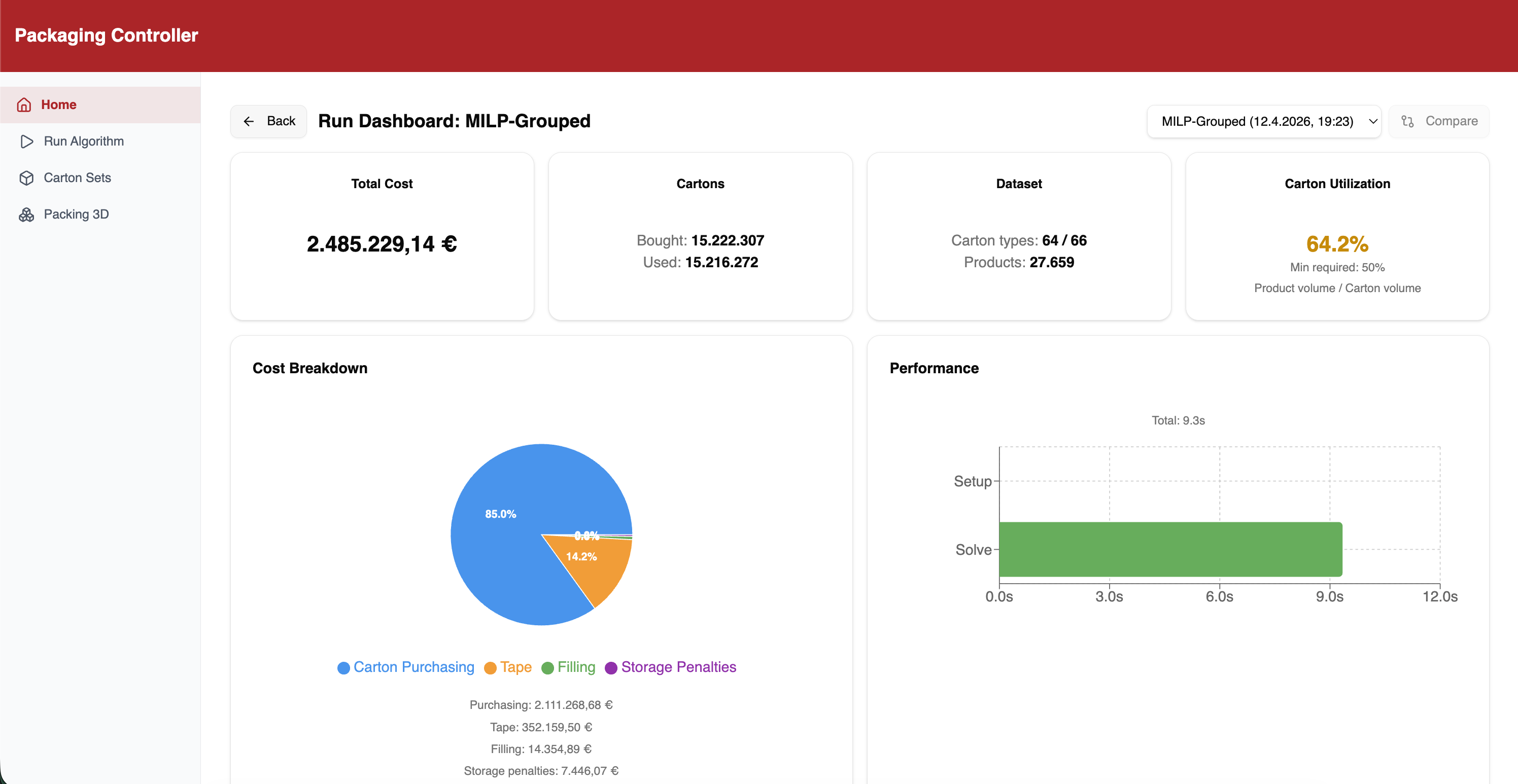
Task: Click the Packaging Controller title
Action: click(107, 35)
